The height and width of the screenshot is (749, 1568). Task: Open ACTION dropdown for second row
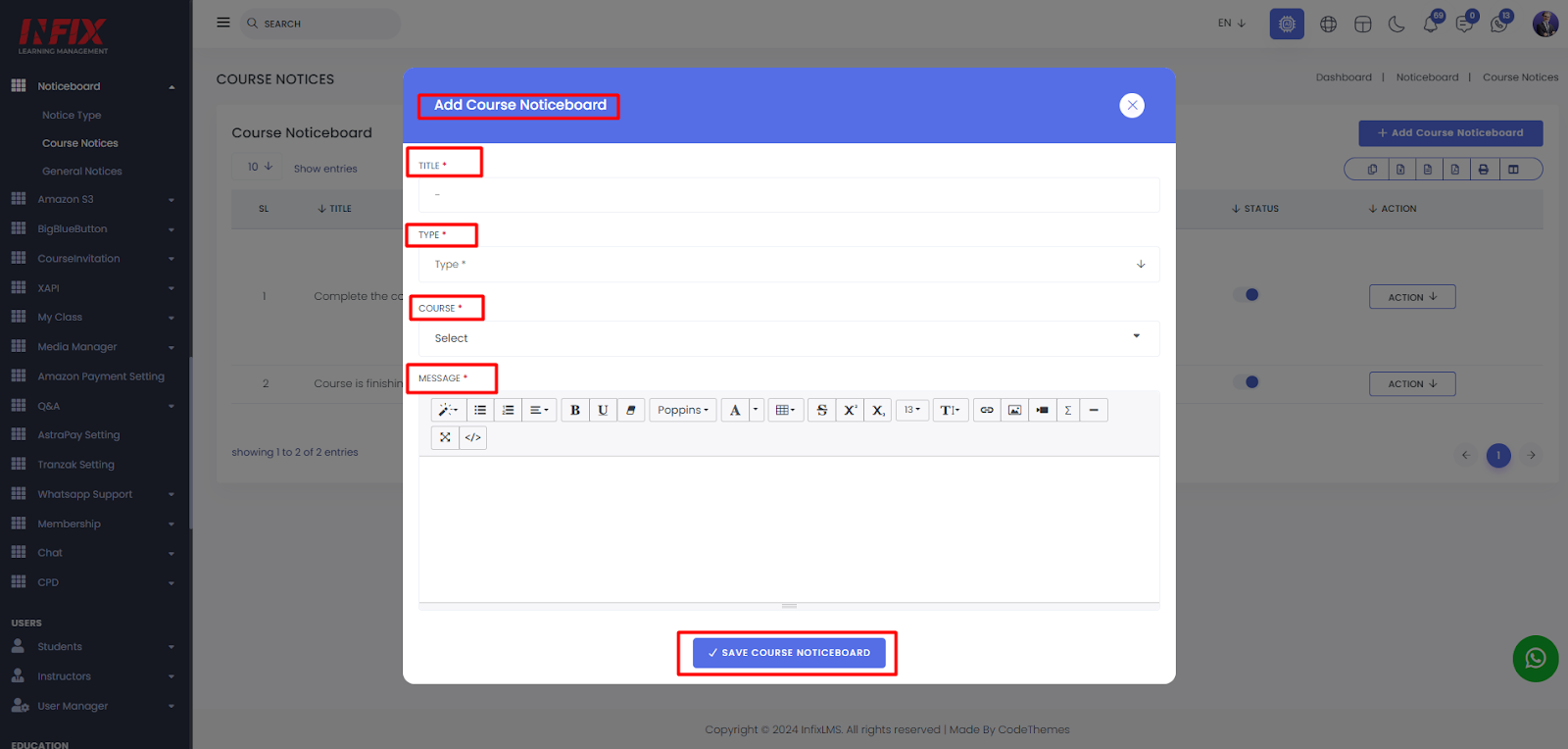1412,384
